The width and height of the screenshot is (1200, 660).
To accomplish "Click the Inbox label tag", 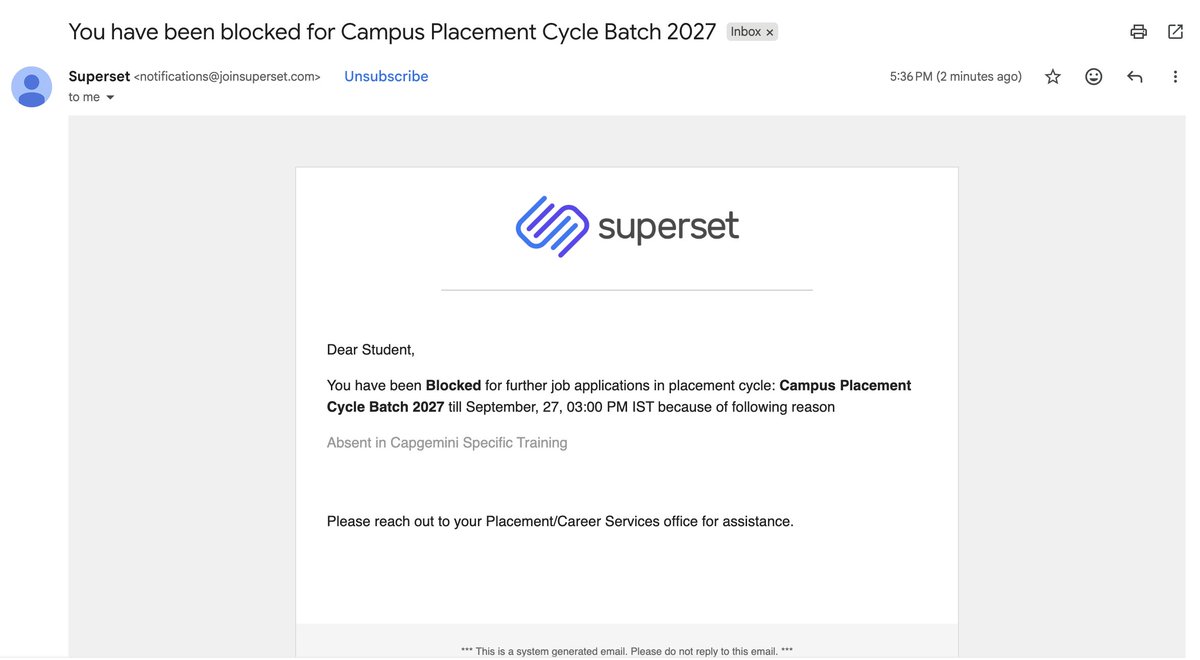I will coord(746,32).
